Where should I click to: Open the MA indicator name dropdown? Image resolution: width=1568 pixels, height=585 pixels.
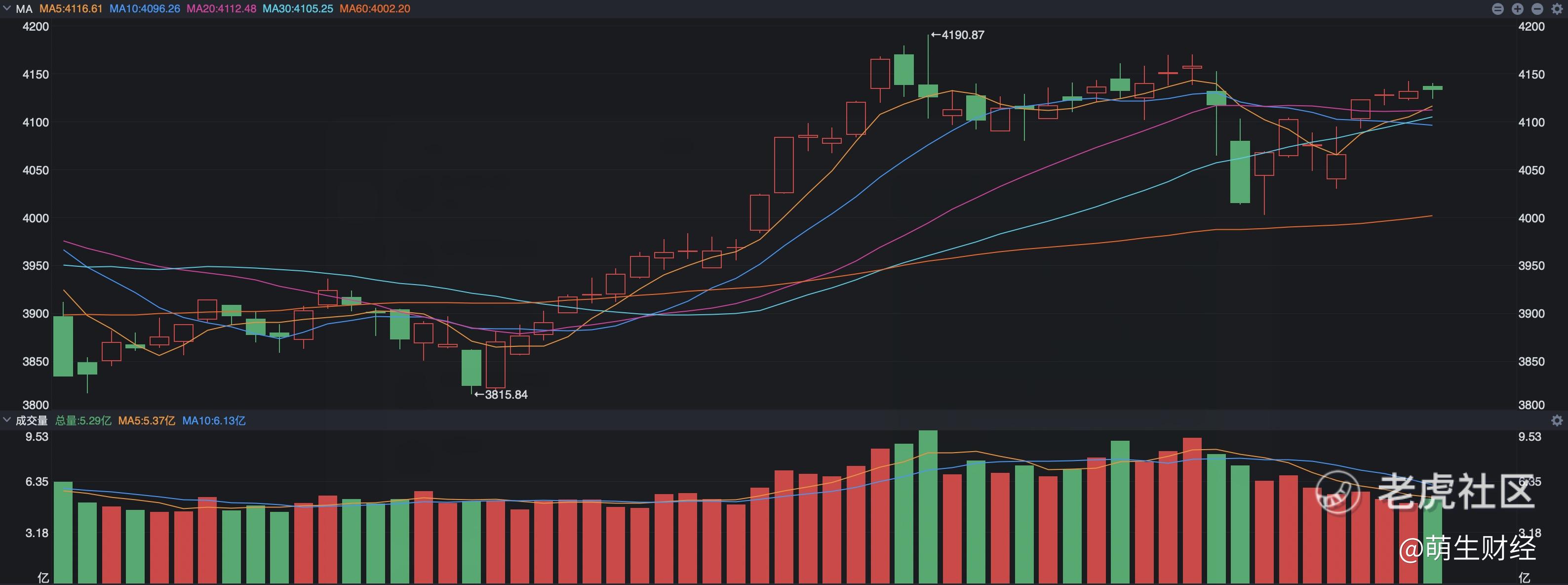[x=24, y=8]
